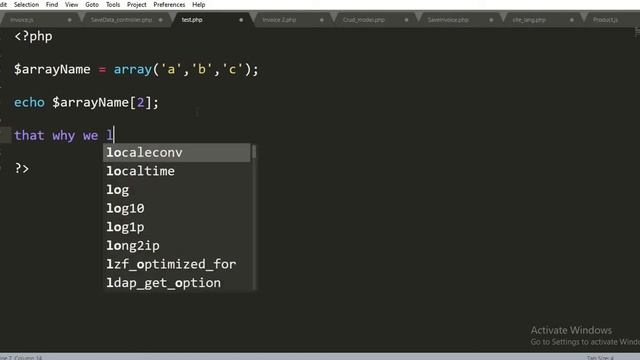This screenshot has height=360, width=640.
Task: Open the Selection menu
Action: (x=26, y=4)
